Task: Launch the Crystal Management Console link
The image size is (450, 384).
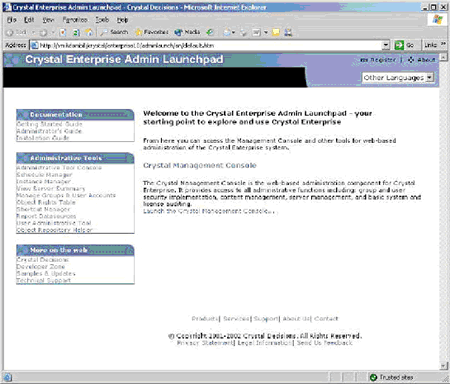Action: tap(209, 211)
